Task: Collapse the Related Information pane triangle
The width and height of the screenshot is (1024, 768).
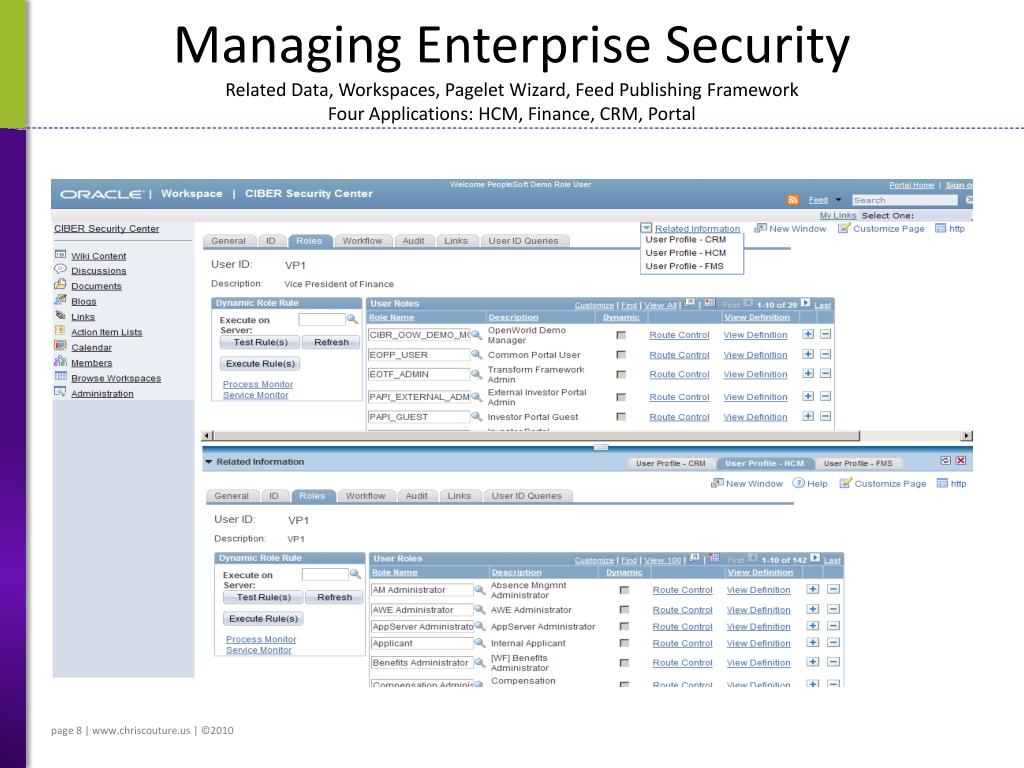Action: coord(209,462)
